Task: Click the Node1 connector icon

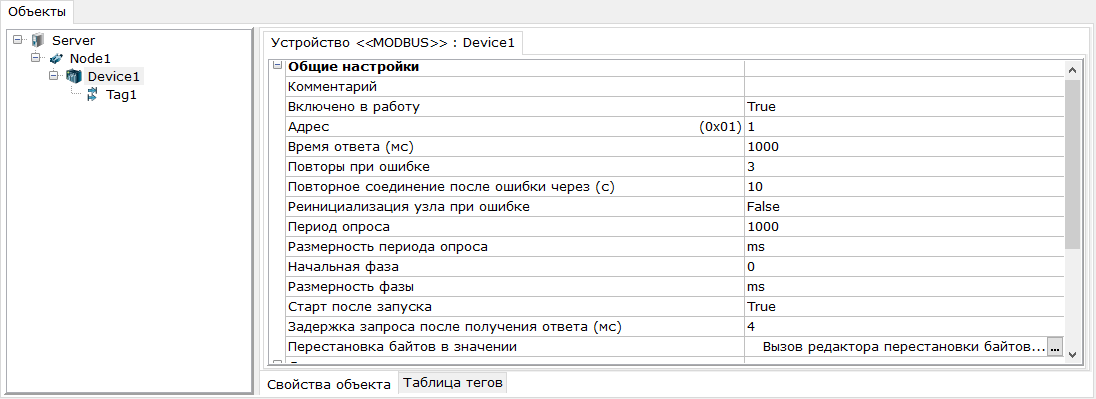Action: pyautogui.click(x=56, y=59)
